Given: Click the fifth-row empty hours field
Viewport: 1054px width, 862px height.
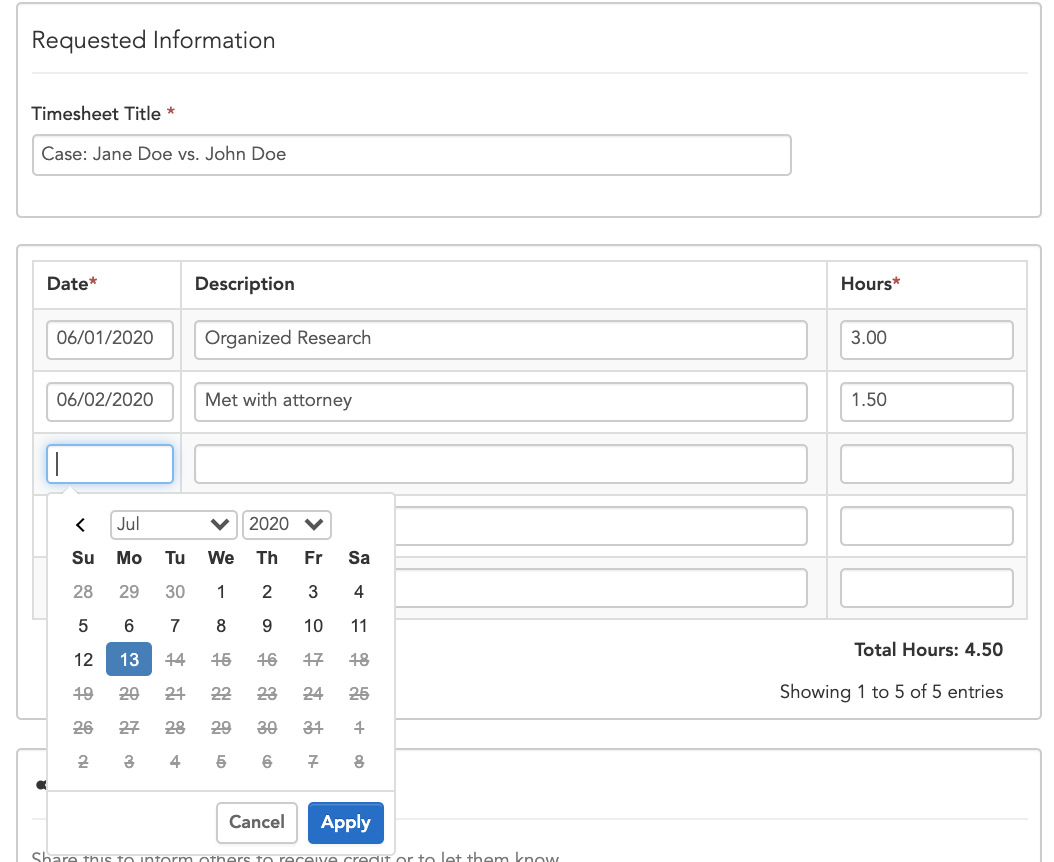Looking at the screenshot, I should pyautogui.click(x=926, y=588).
